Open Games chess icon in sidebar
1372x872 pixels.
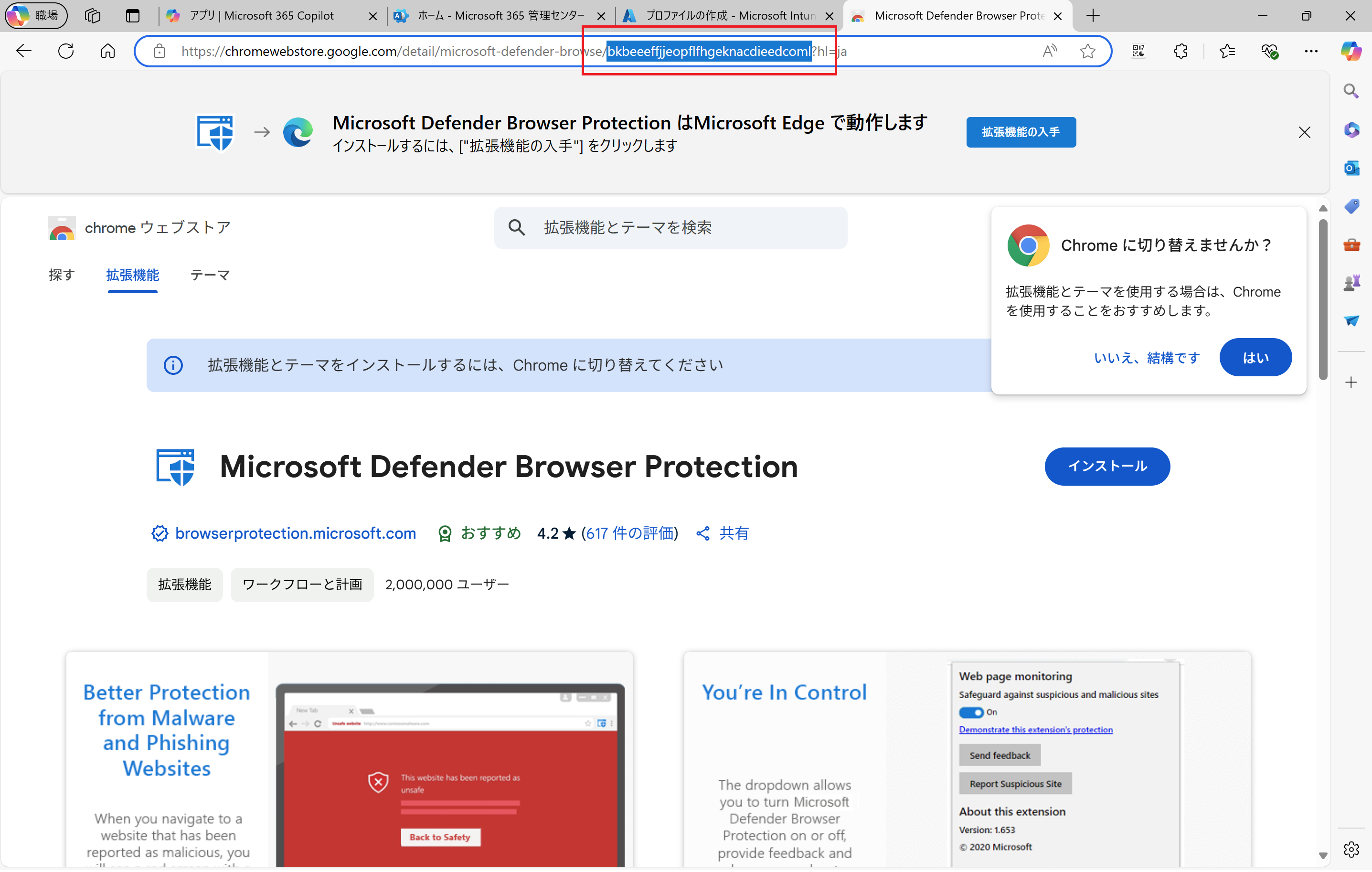(x=1351, y=282)
